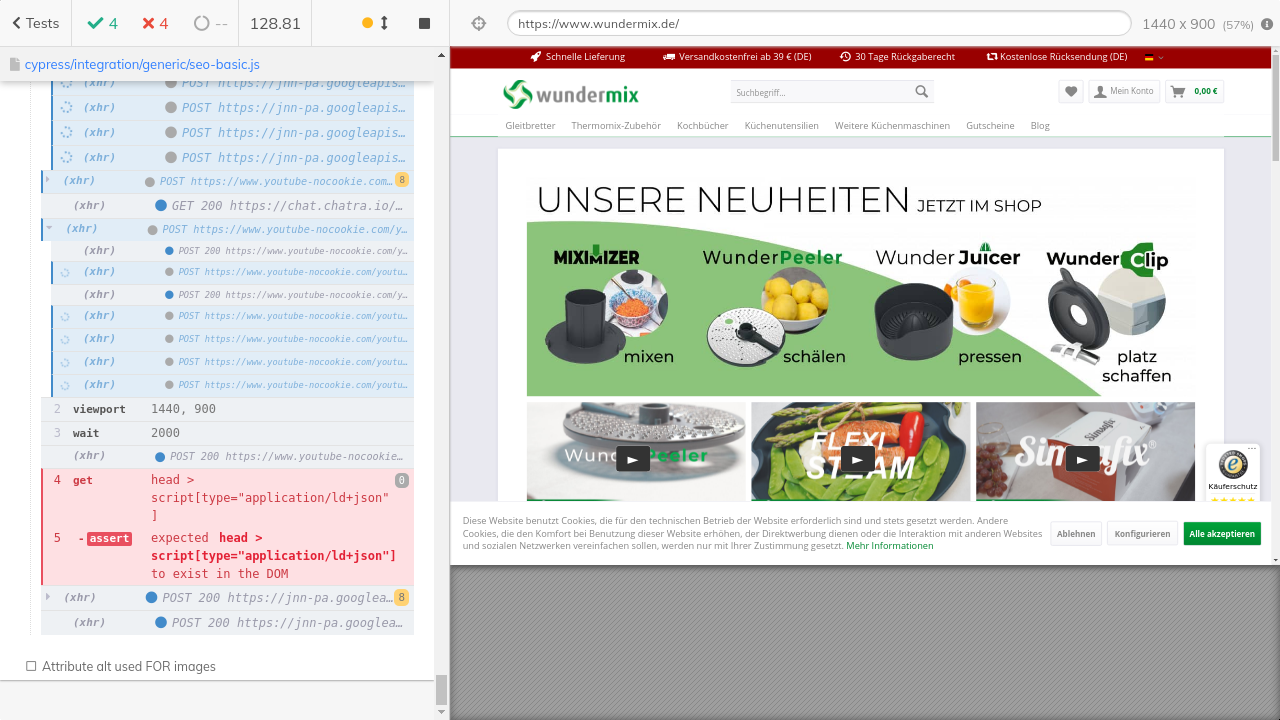Open the Kochbücher navigation menu
Image resolution: width=1280 pixels, height=720 pixels.
coord(702,126)
